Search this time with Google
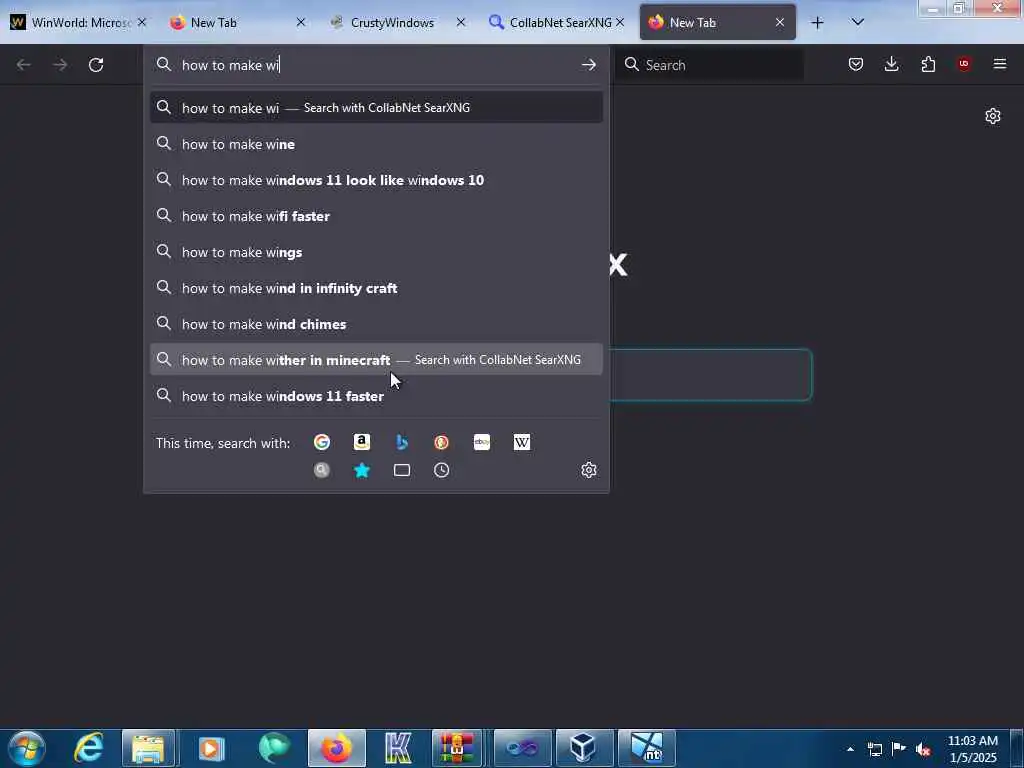 [322, 442]
